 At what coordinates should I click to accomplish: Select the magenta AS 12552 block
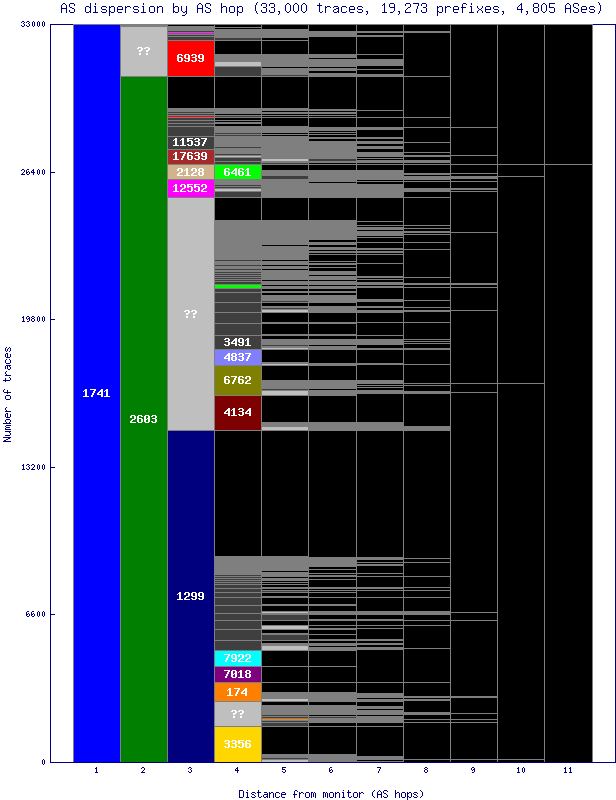click(x=190, y=188)
